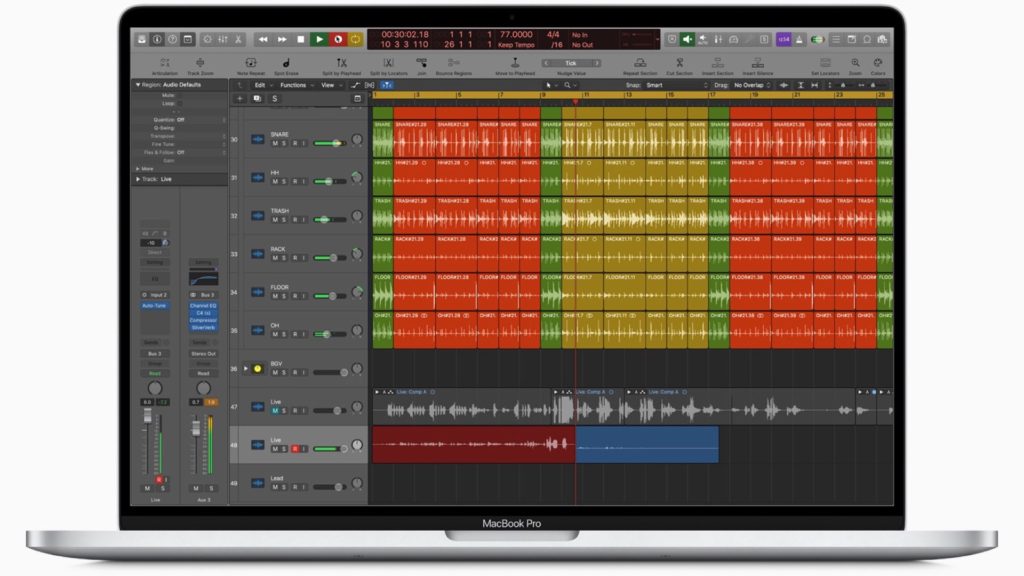Click the Spot Erase toolbar icon
The height and width of the screenshot is (576, 1024).
click(x=286, y=63)
